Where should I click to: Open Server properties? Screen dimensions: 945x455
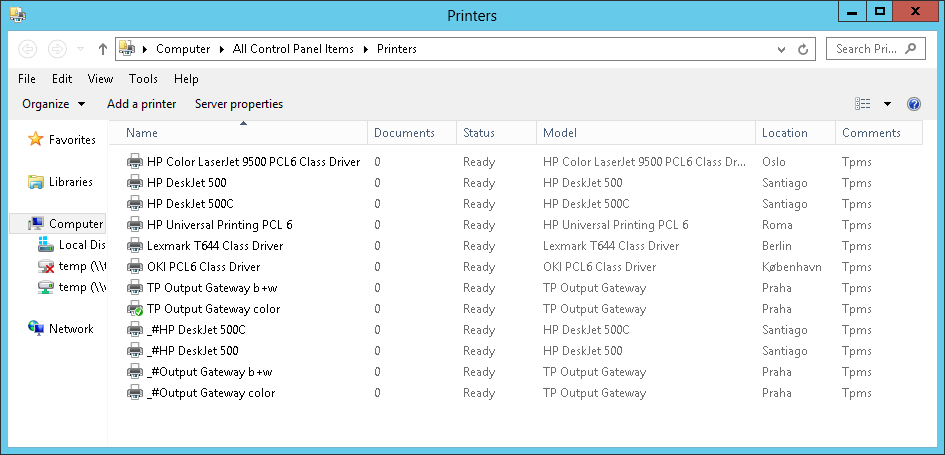[239, 104]
